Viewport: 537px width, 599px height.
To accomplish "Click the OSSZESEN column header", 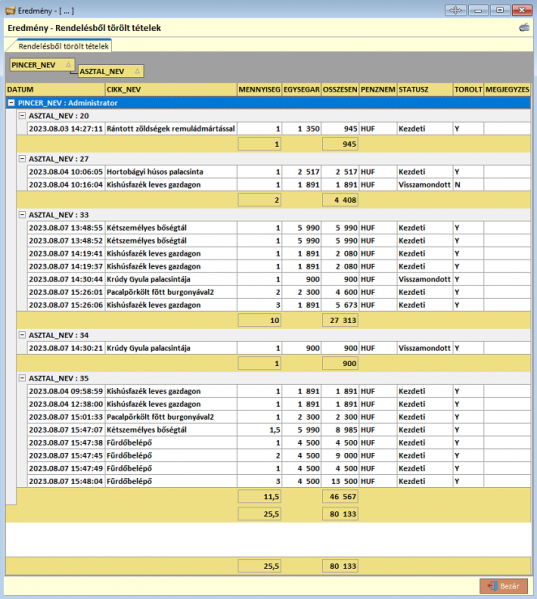I will [x=340, y=89].
